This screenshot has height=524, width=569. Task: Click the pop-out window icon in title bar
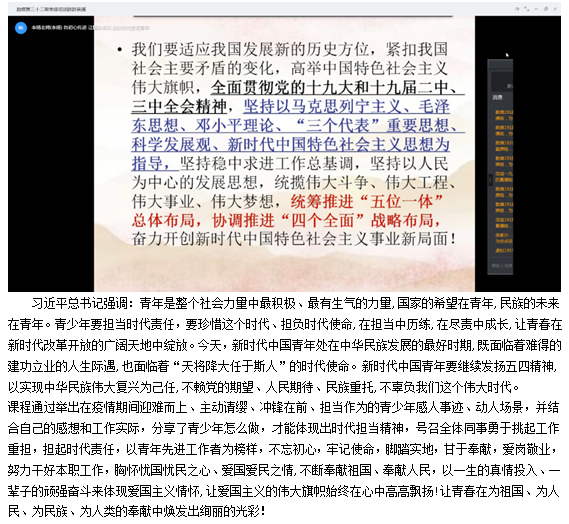click(x=517, y=9)
